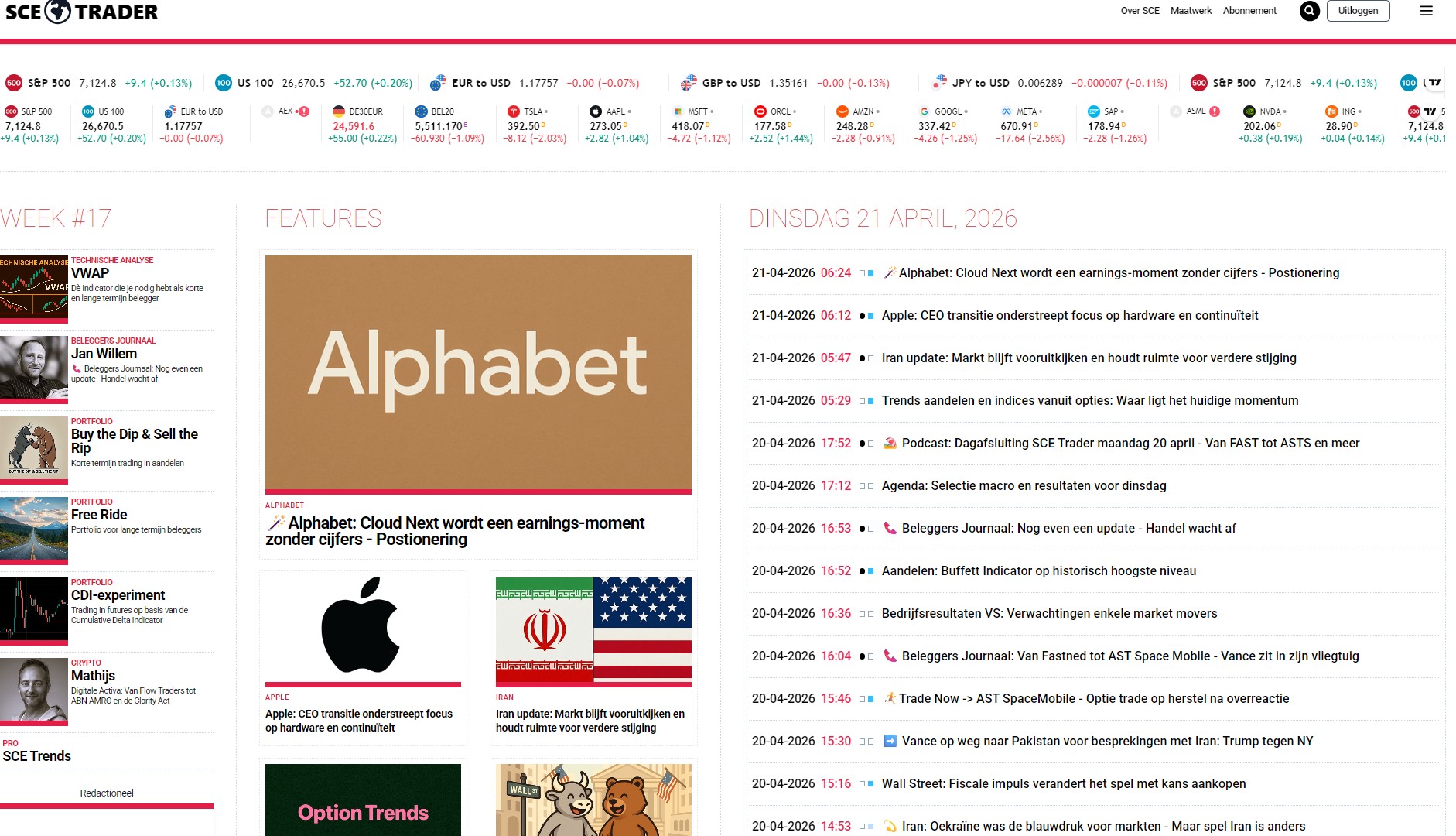Click the DE30EUR German flag icon
The image size is (1456, 836).
pos(339,111)
